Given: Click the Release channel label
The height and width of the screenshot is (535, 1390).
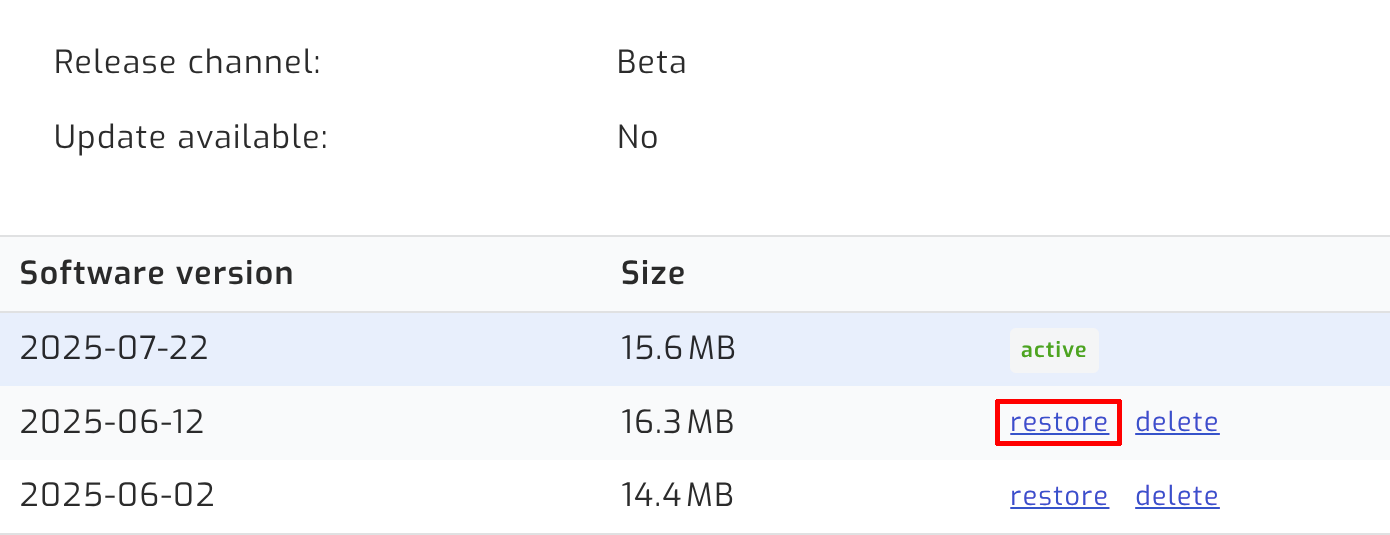Looking at the screenshot, I should click(187, 62).
